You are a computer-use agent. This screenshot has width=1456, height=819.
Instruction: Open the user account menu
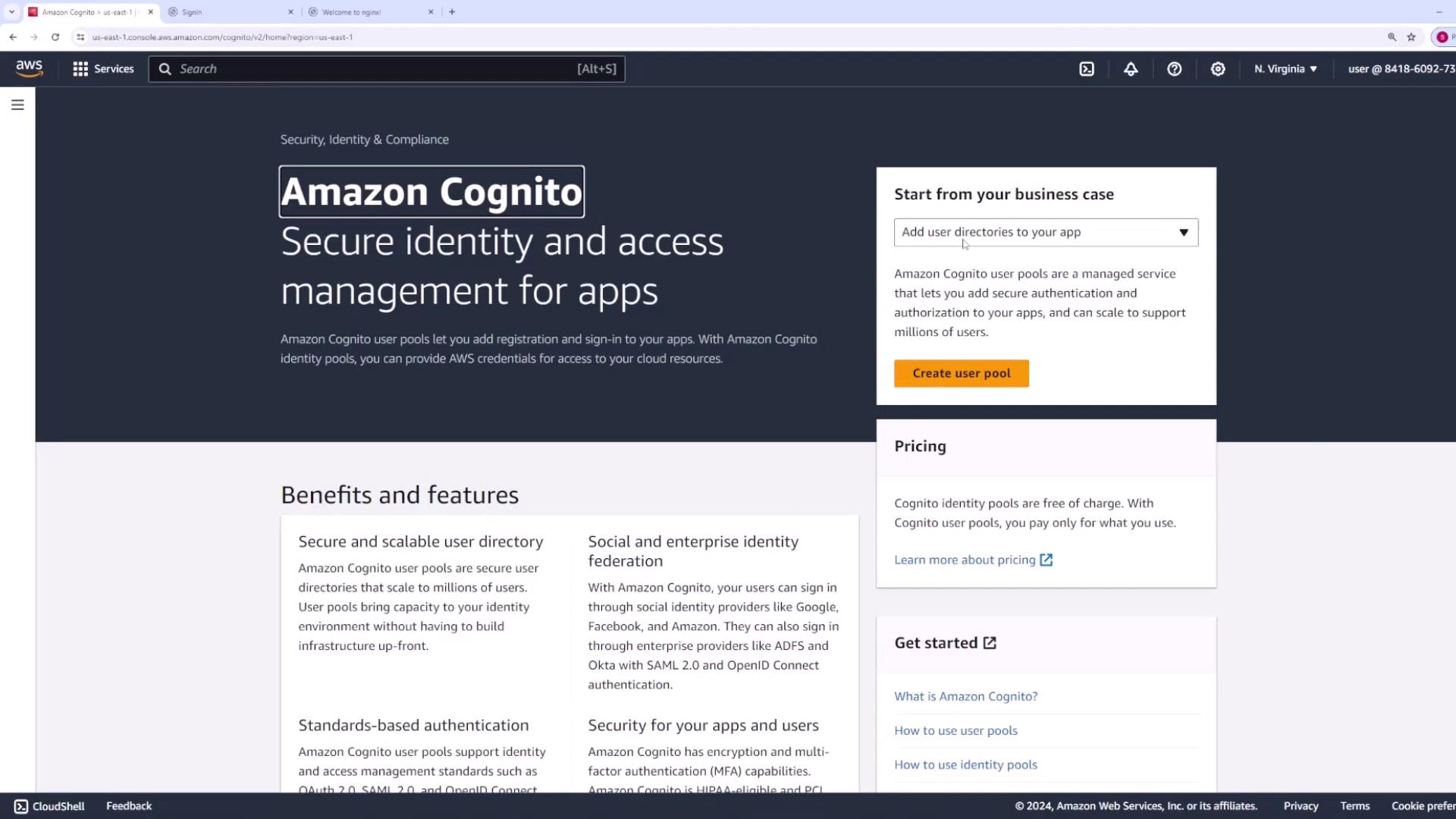(x=1400, y=69)
